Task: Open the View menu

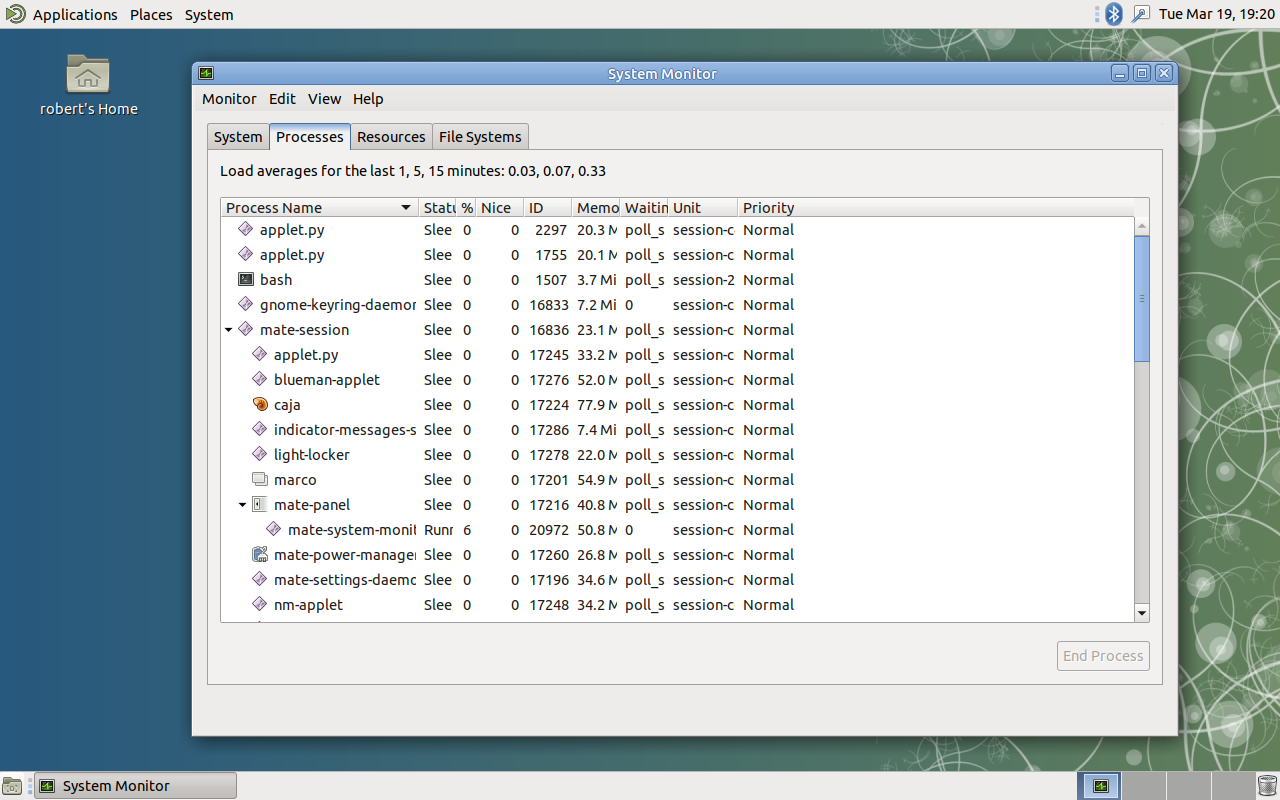Action: (x=324, y=99)
